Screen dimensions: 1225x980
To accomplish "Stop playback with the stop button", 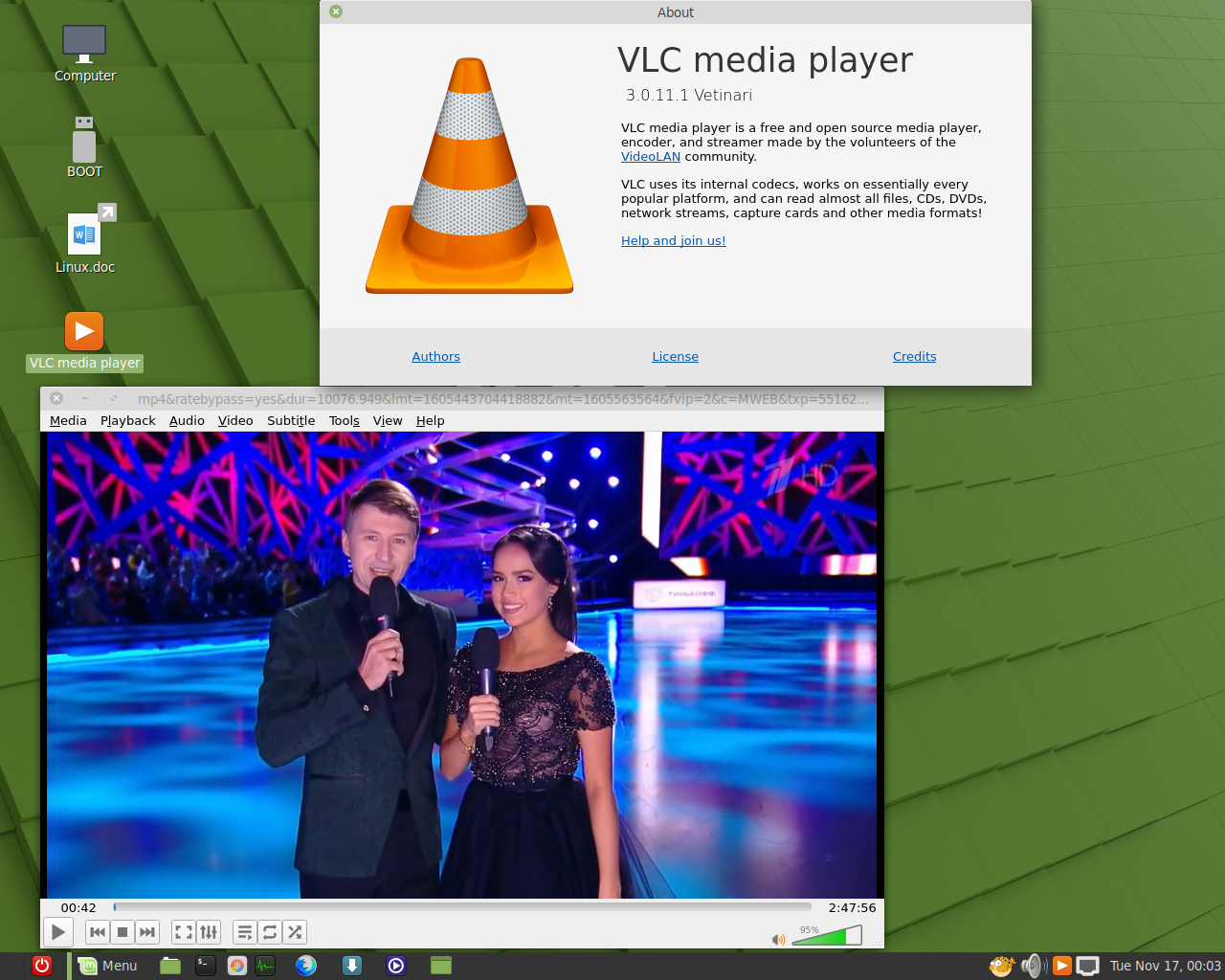I will (122, 932).
